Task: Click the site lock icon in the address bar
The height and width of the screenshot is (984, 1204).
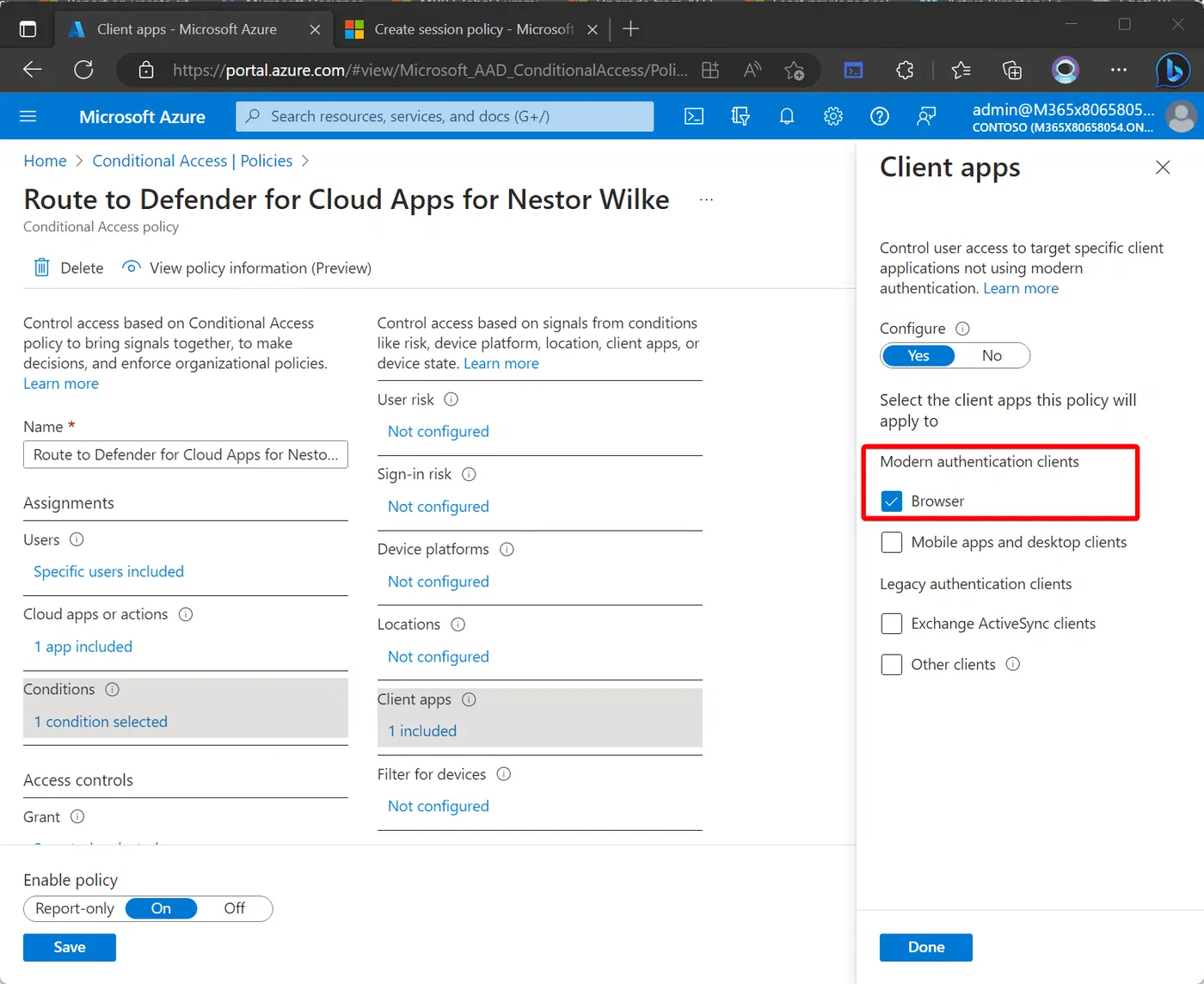Action: tap(146, 70)
